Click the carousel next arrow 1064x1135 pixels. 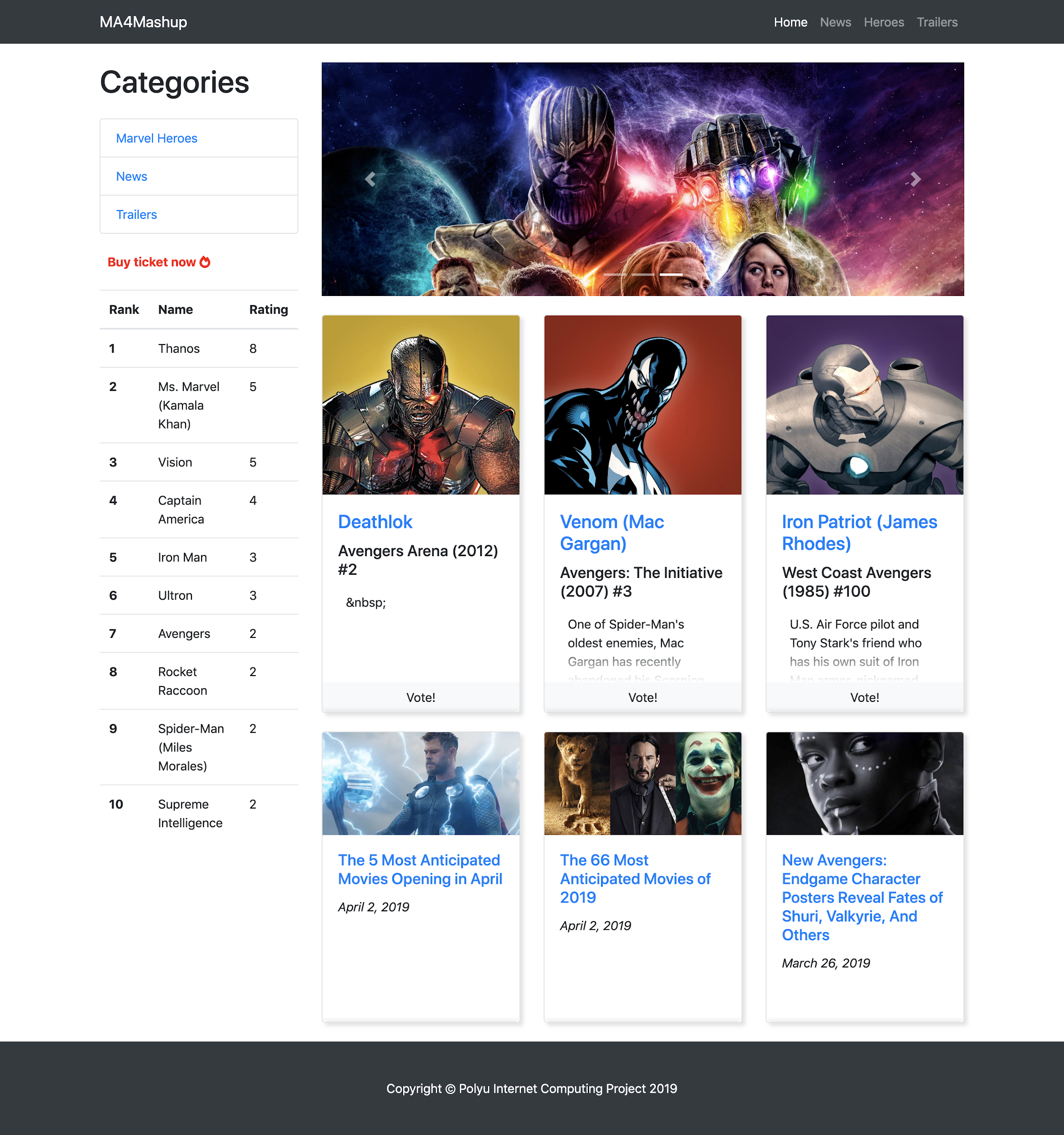click(915, 179)
